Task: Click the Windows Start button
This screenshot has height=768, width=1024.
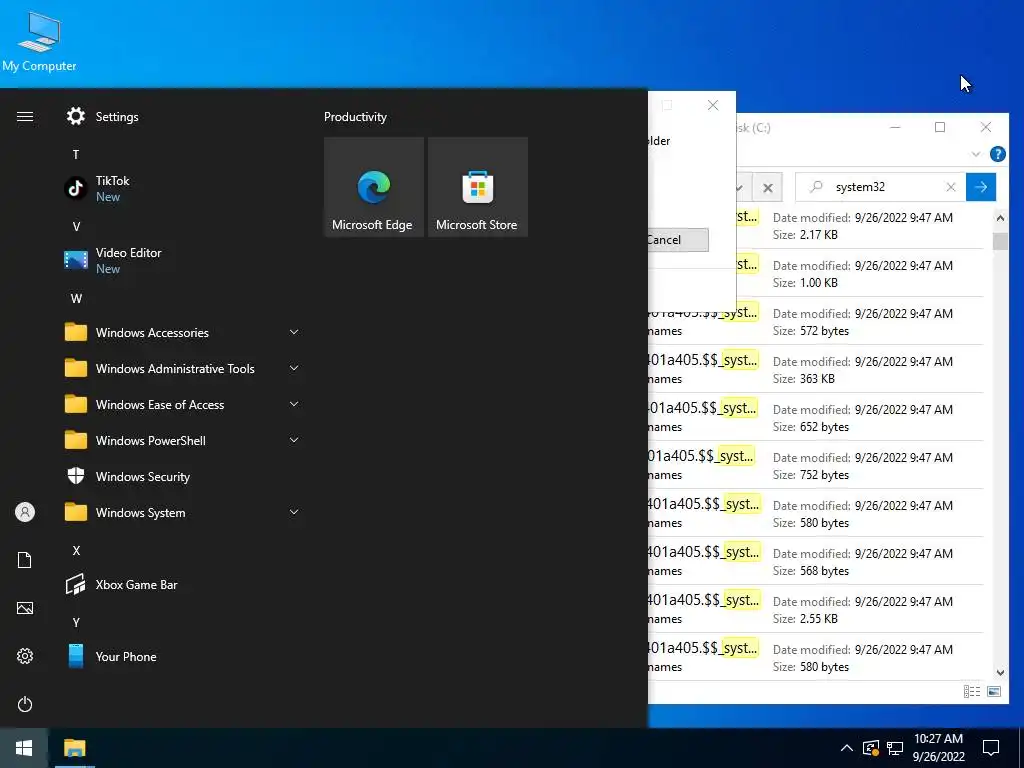Action: (x=24, y=748)
